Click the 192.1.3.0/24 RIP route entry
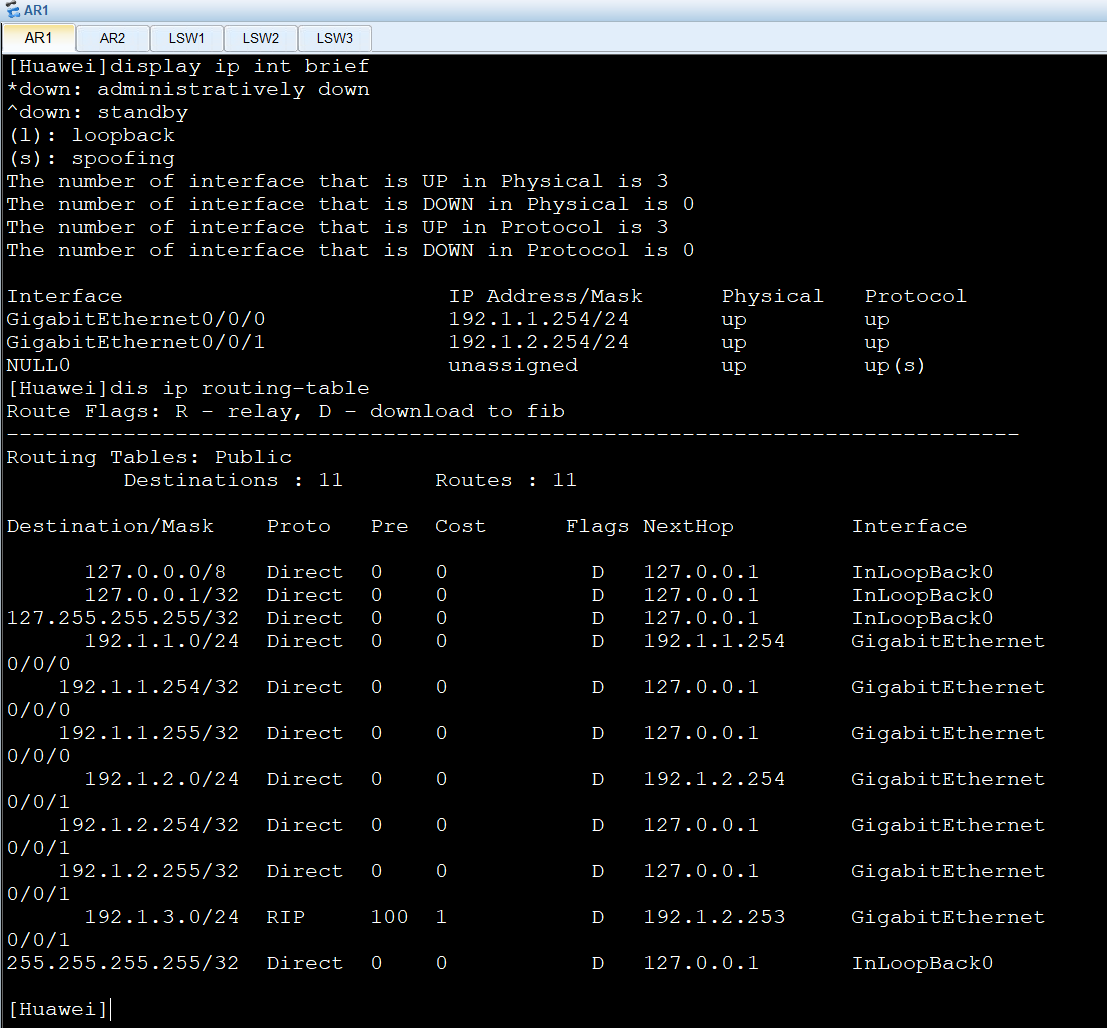1107x1028 pixels. pyautogui.click(x=162, y=917)
